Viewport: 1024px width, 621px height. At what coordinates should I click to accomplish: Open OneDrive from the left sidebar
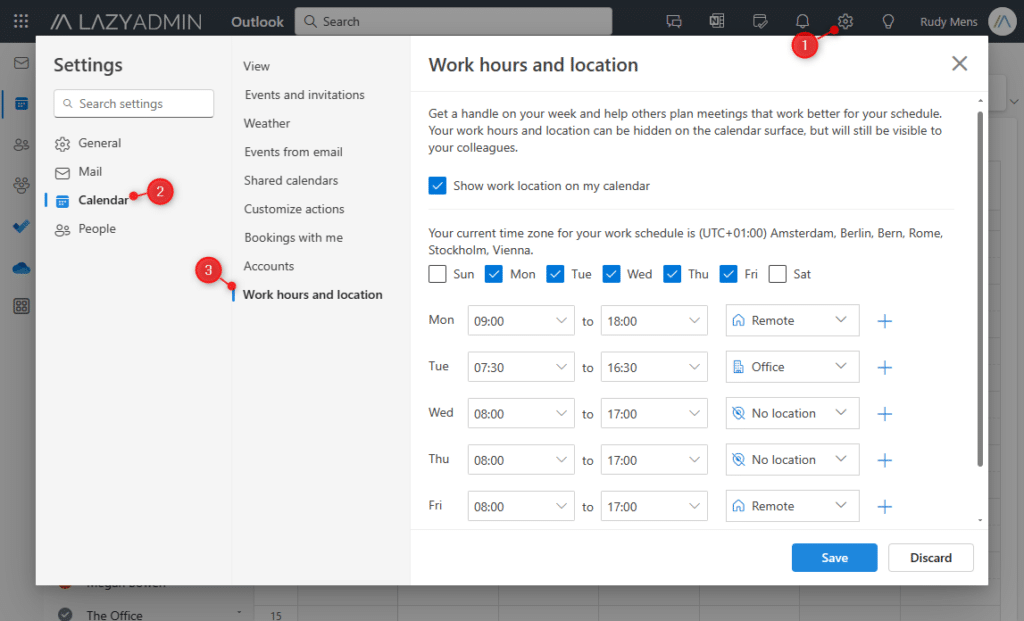[22, 267]
